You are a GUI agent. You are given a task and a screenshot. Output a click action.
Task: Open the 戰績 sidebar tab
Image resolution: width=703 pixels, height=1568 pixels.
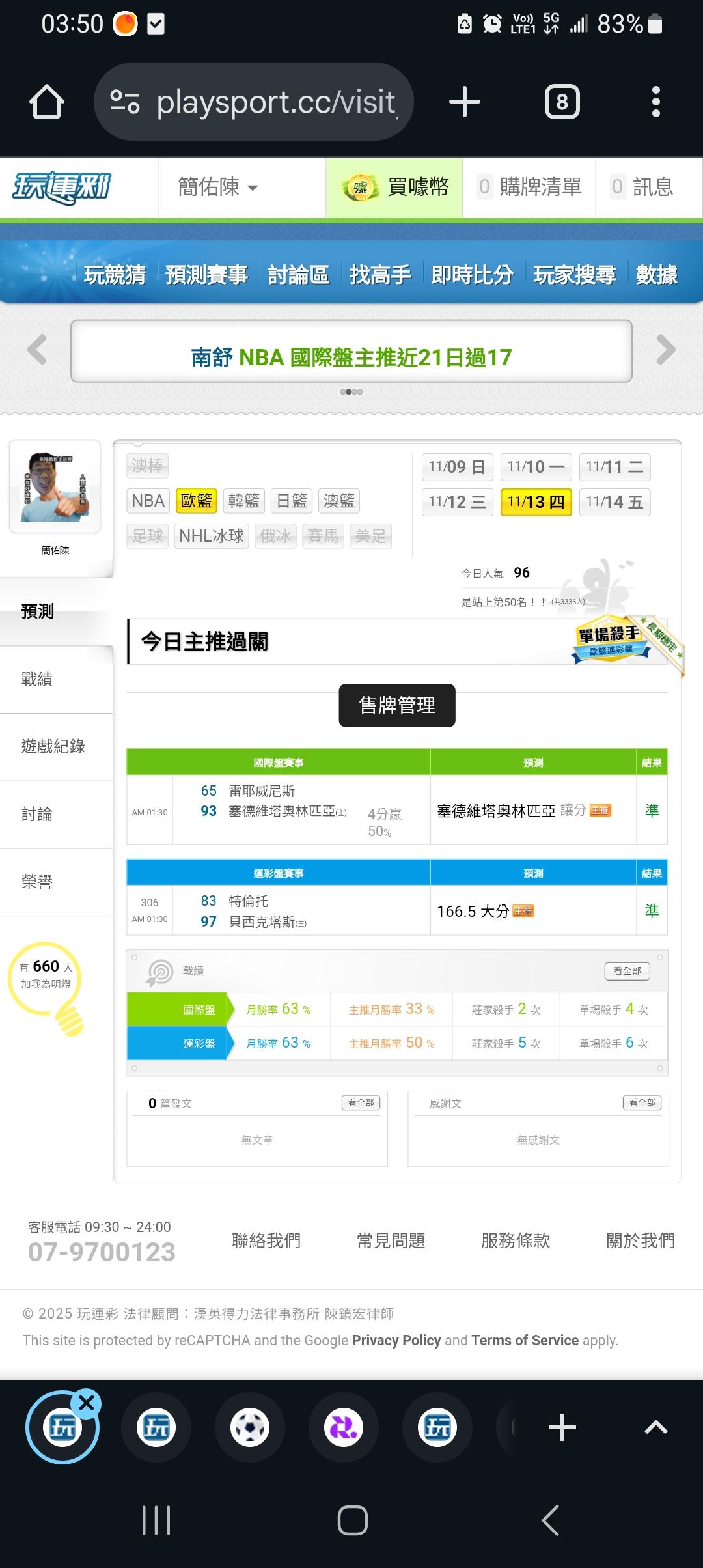pos(38,679)
